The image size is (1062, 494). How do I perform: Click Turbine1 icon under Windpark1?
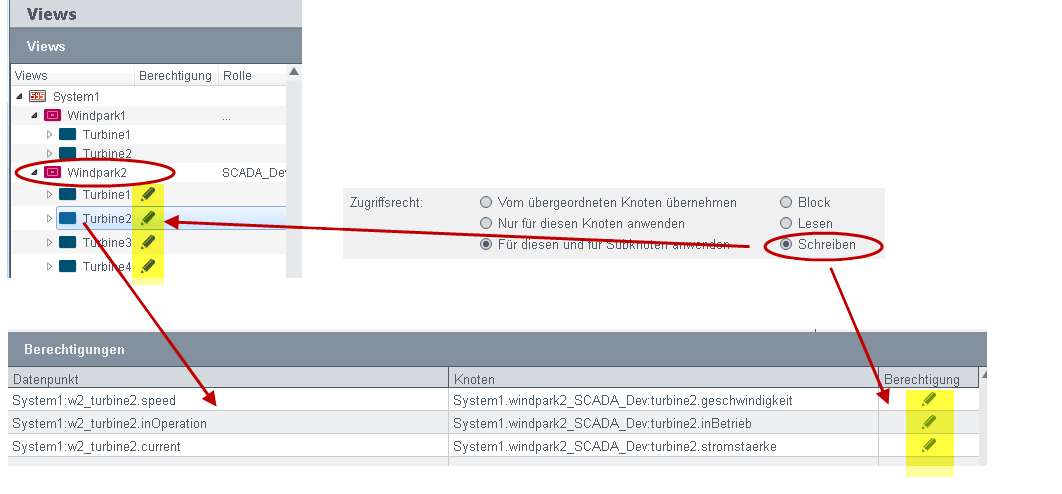pyautogui.click(x=67, y=134)
